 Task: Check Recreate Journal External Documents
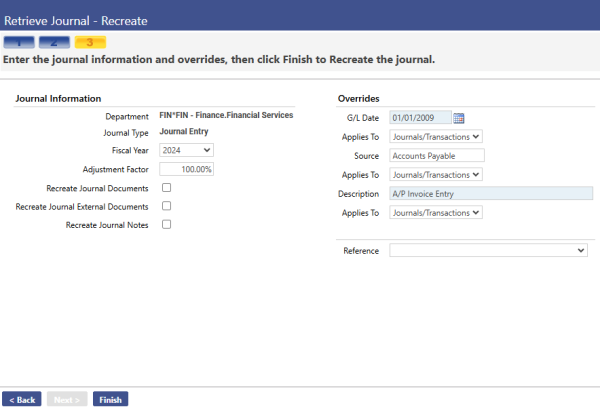click(166, 206)
